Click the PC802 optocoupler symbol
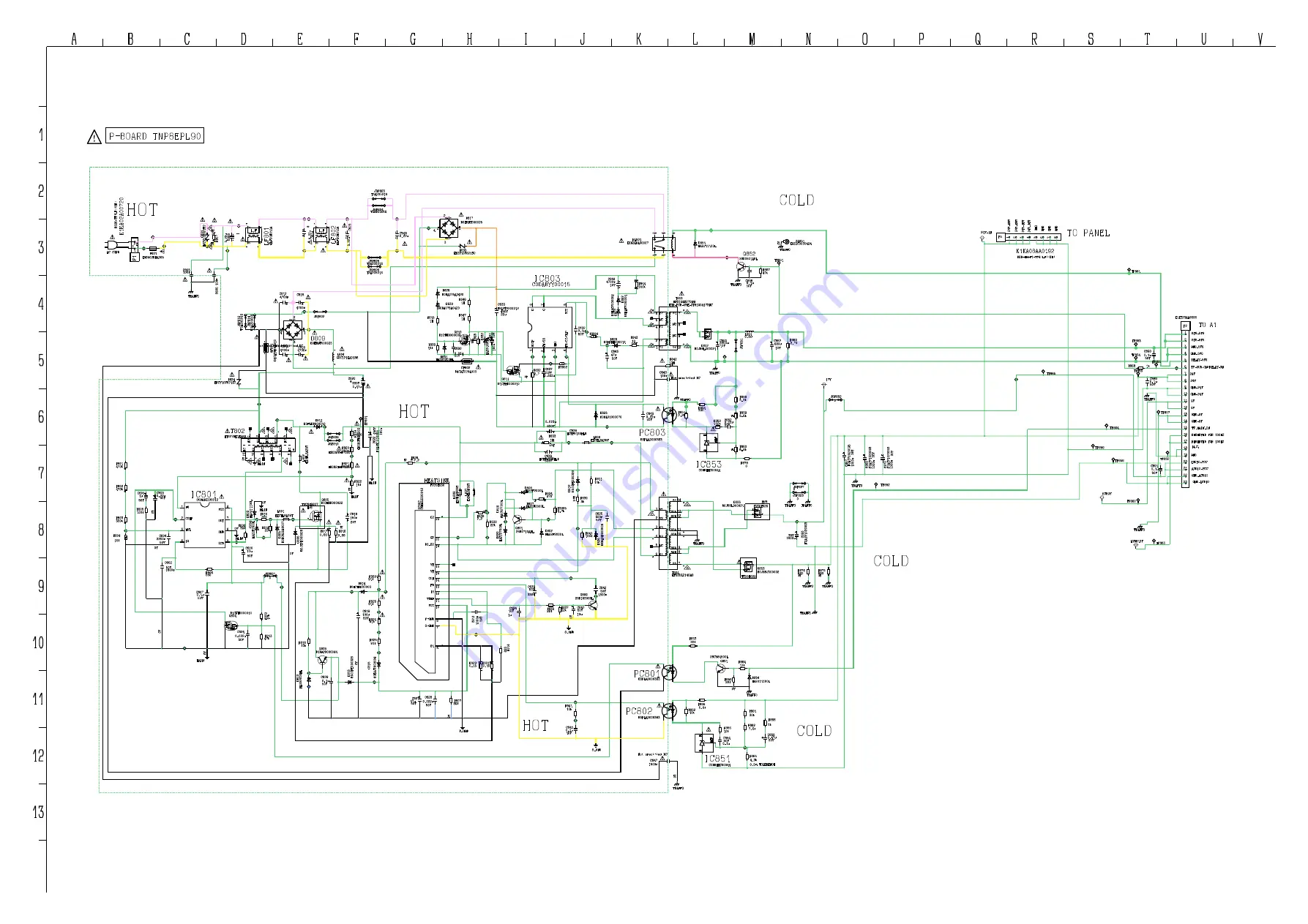This screenshot has height=924, width=1308. 668,710
